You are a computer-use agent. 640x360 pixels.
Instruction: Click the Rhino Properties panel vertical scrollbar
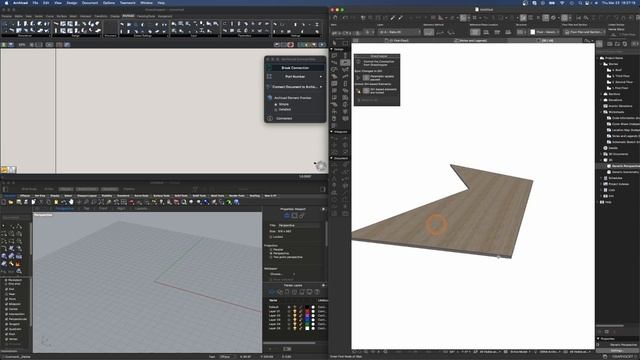coord(326,234)
